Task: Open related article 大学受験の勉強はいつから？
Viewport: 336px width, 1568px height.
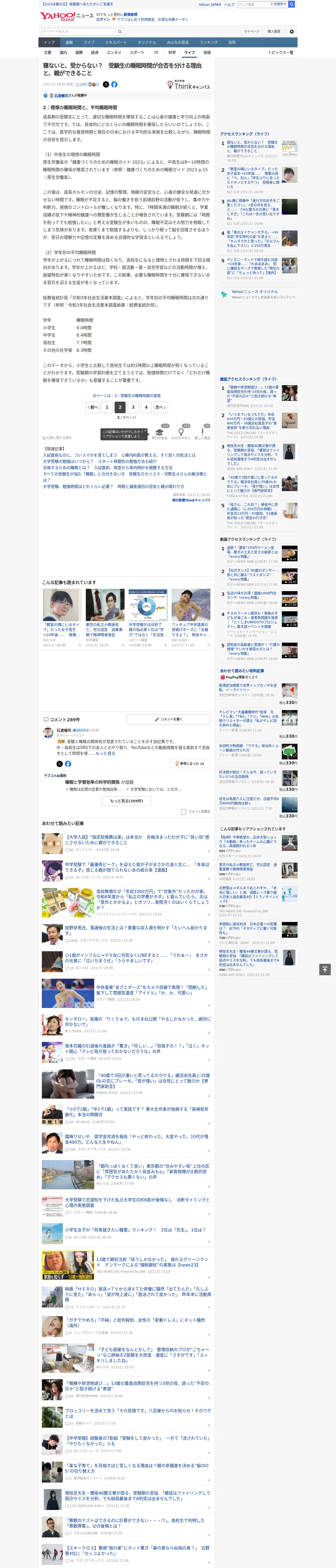Action: click(x=99, y=462)
